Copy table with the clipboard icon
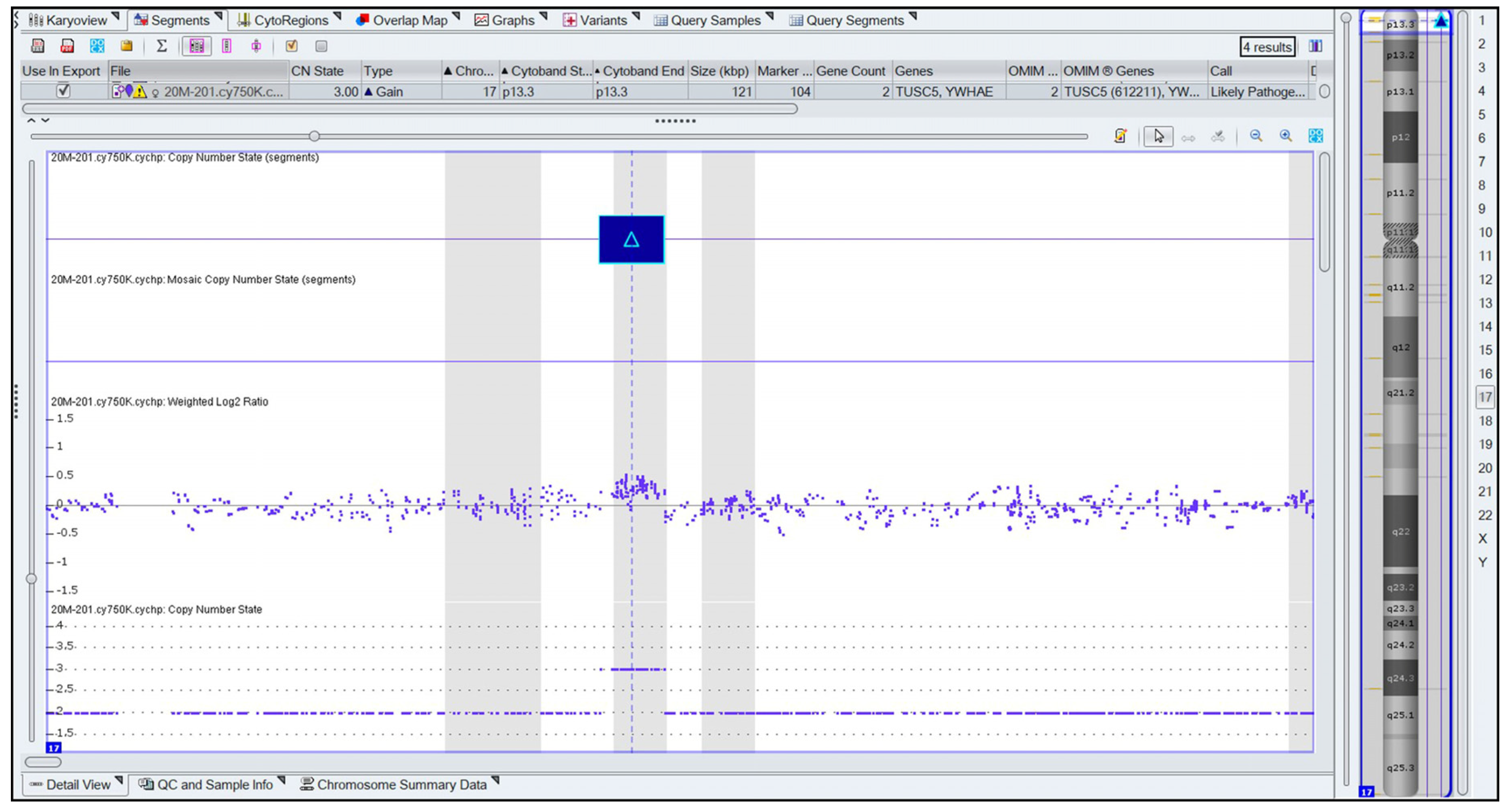This screenshot has height=812, width=1511. [x=127, y=46]
